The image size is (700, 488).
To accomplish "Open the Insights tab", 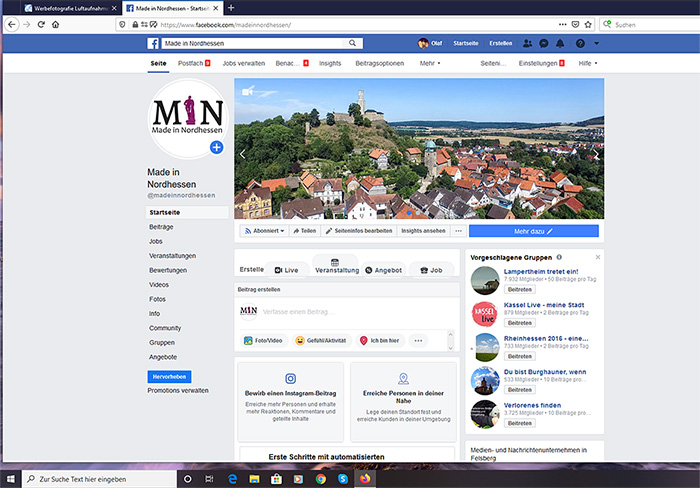I will (x=330, y=63).
